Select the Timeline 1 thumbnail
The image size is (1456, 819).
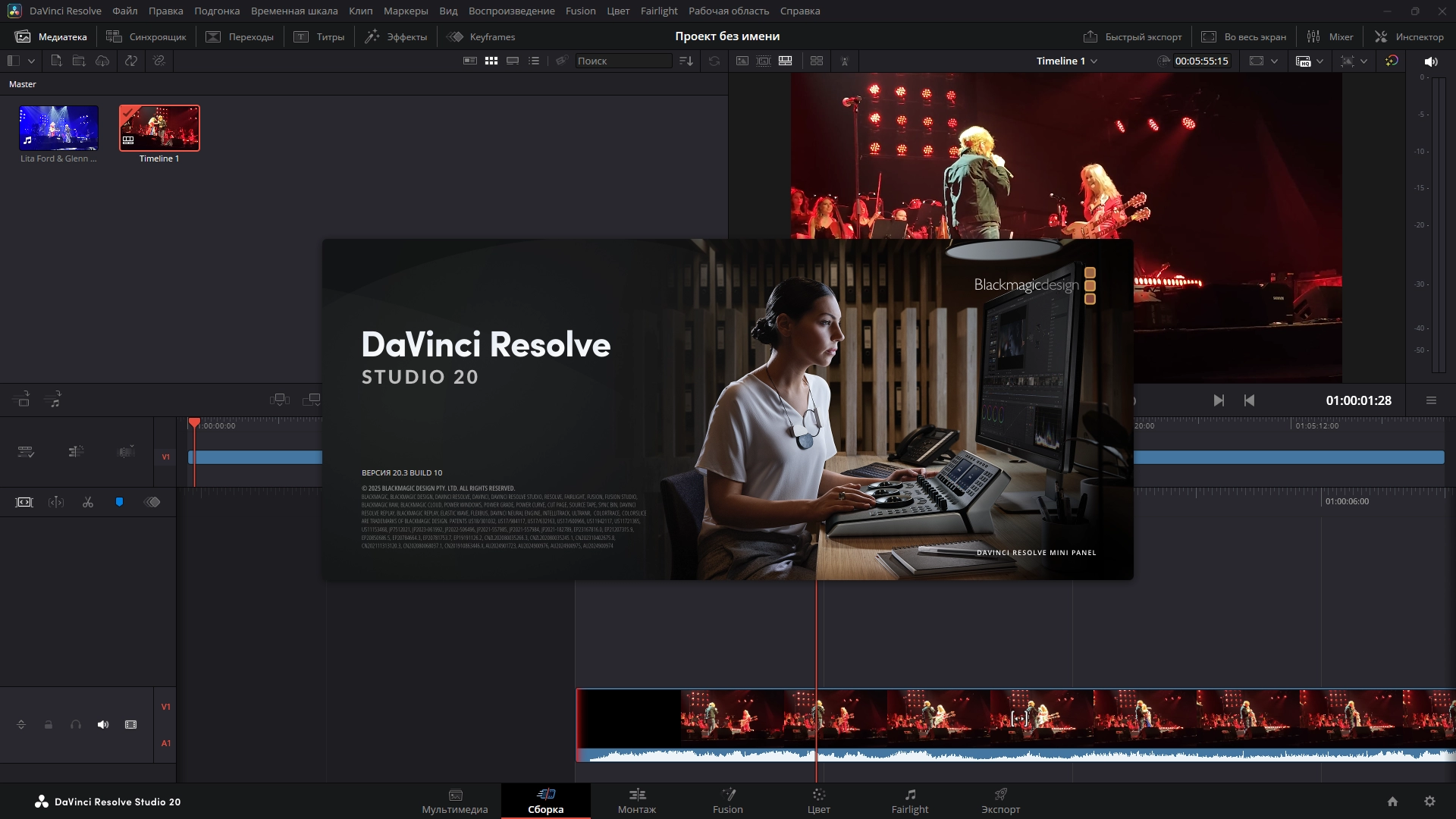coord(159,128)
